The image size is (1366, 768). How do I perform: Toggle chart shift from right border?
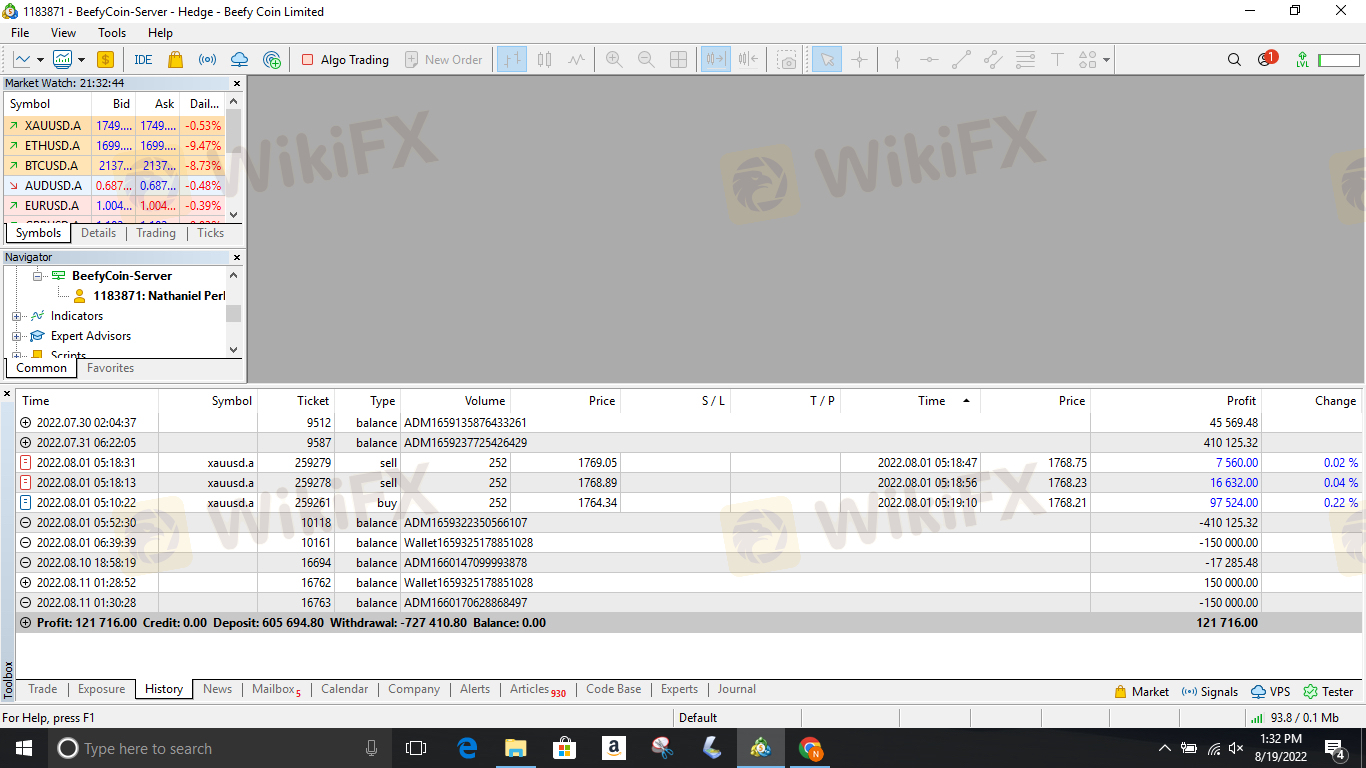748,60
